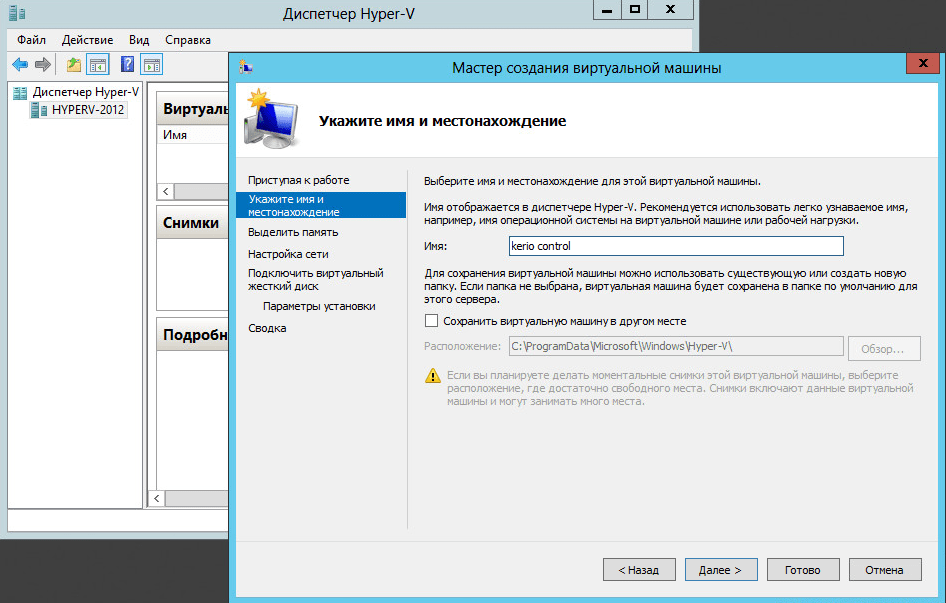This screenshot has width=946, height=603.
Task: Toggle the console tree pane toolbar icon
Action: coord(98,65)
